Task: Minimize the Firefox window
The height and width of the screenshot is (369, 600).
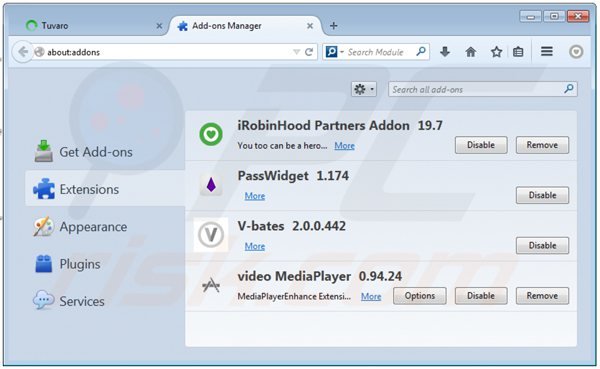Action: coord(530,16)
